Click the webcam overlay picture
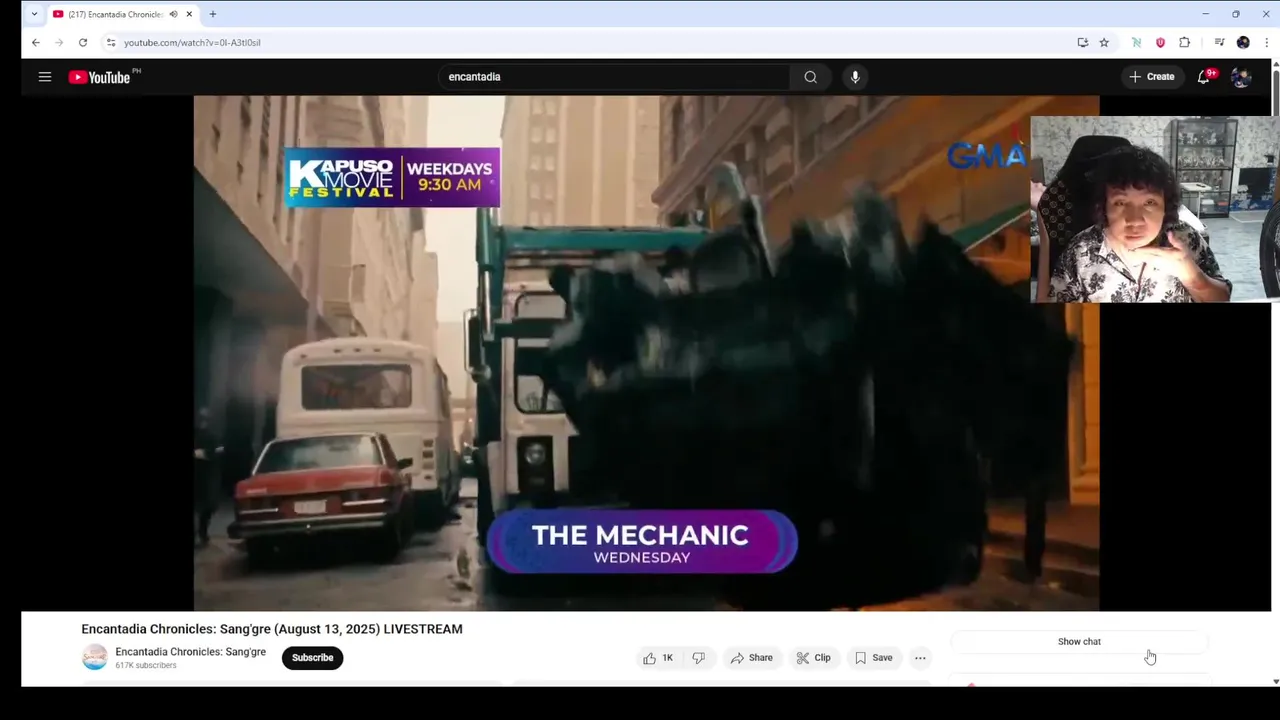This screenshot has width=1280, height=720. (1155, 209)
